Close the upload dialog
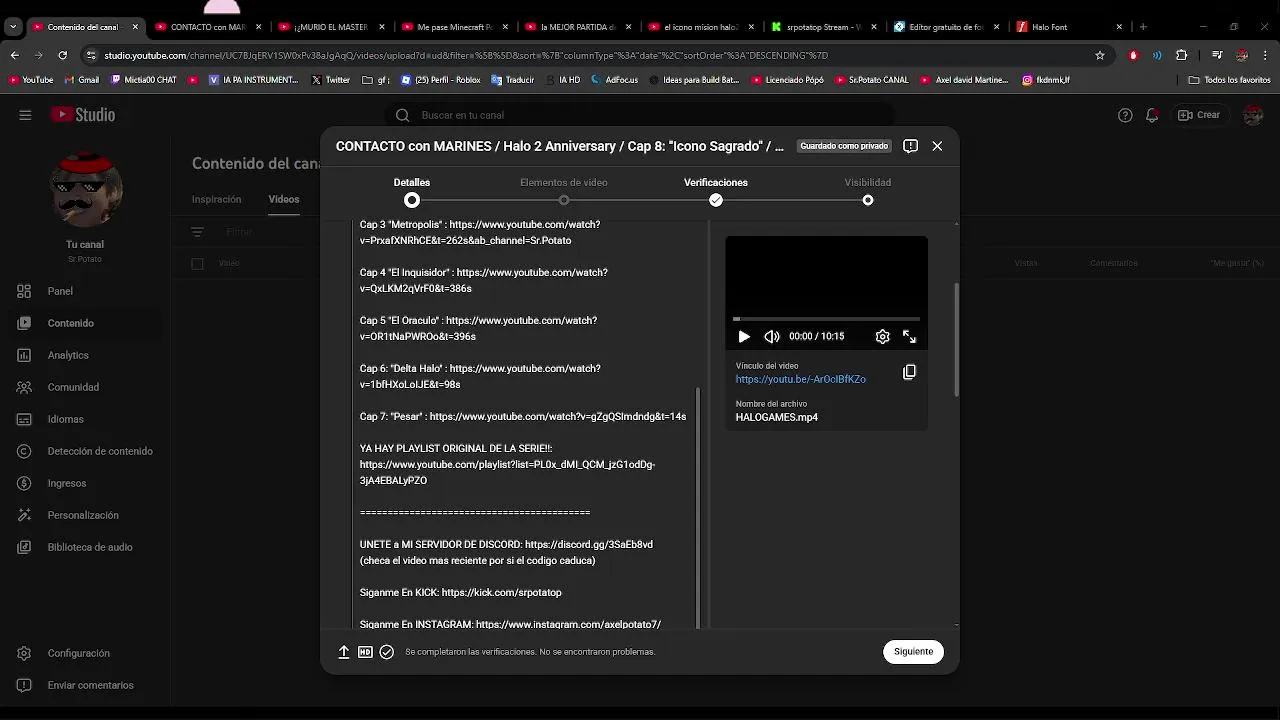The image size is (1280, 720). pos(937,146)
